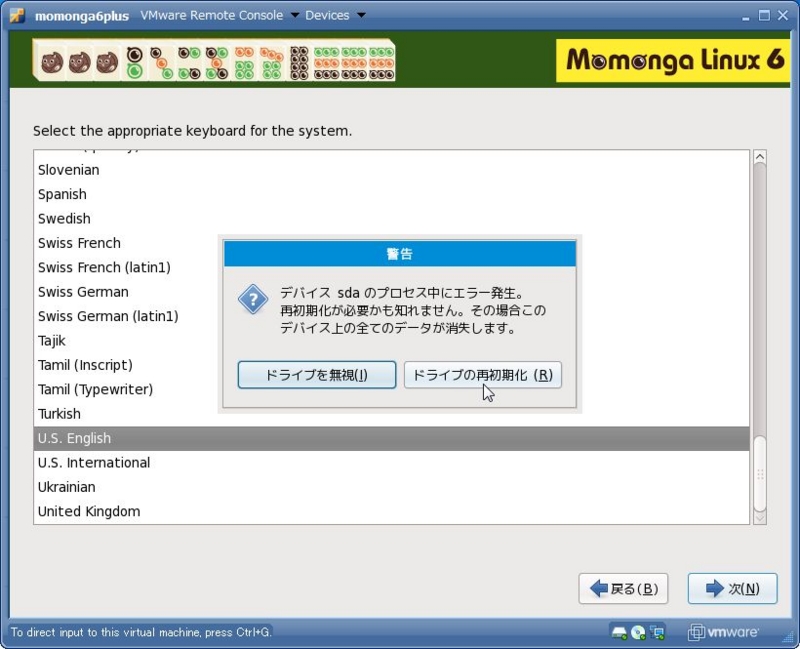Select Slovenian keyboard layout
This screenshot has height=649, width=800.
point(391,170)
